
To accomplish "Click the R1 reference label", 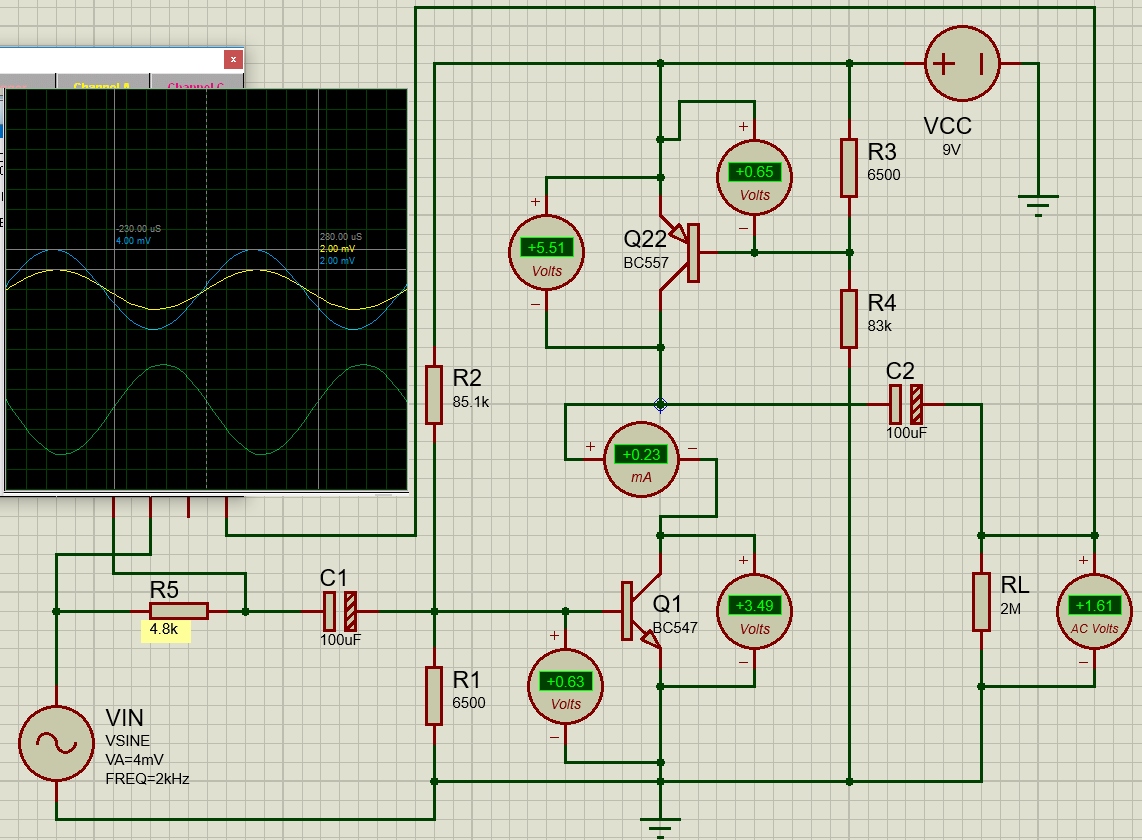I will [x=466, y=680].
